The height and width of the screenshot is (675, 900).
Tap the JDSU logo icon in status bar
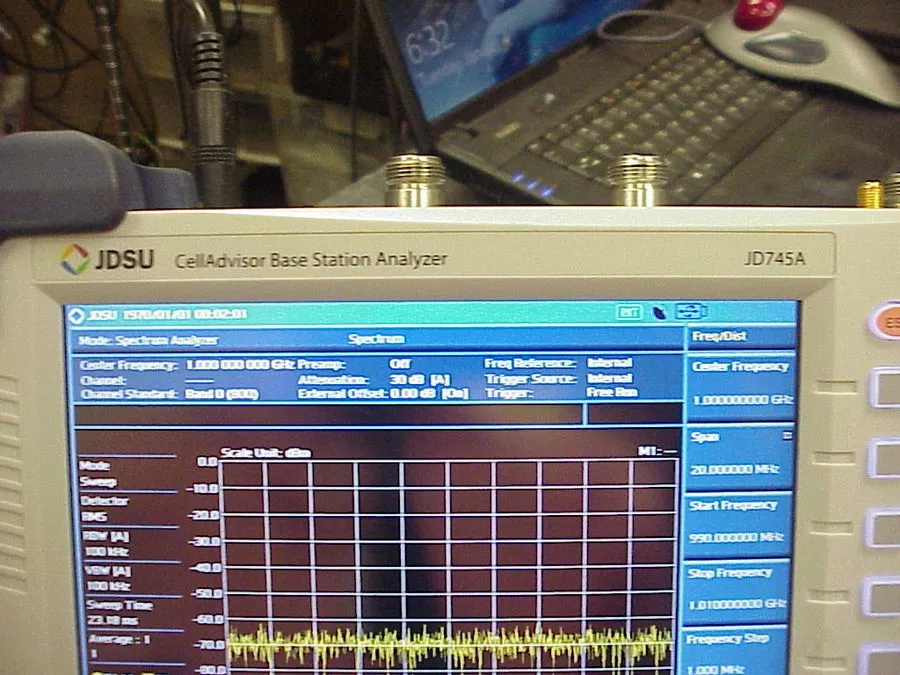[x=76, y=315]
